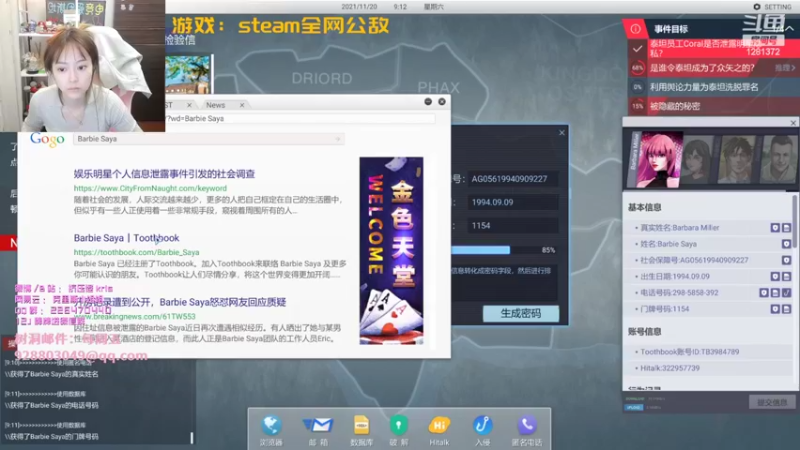Click shield icon on 电话号码 row
Image resolution: width=800 pixels, height=450 pixels.
coord(764,293)
